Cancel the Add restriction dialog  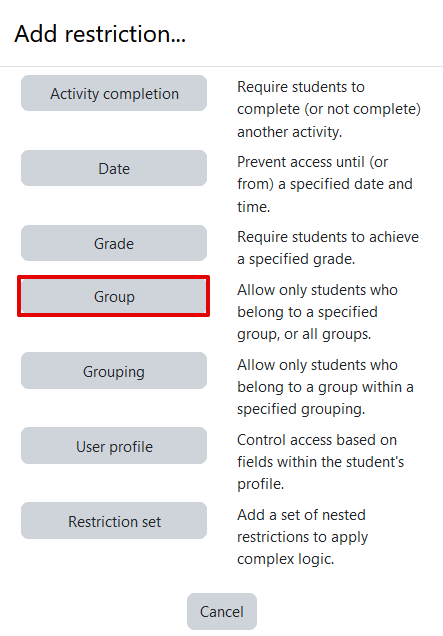(x=222, y=611)
